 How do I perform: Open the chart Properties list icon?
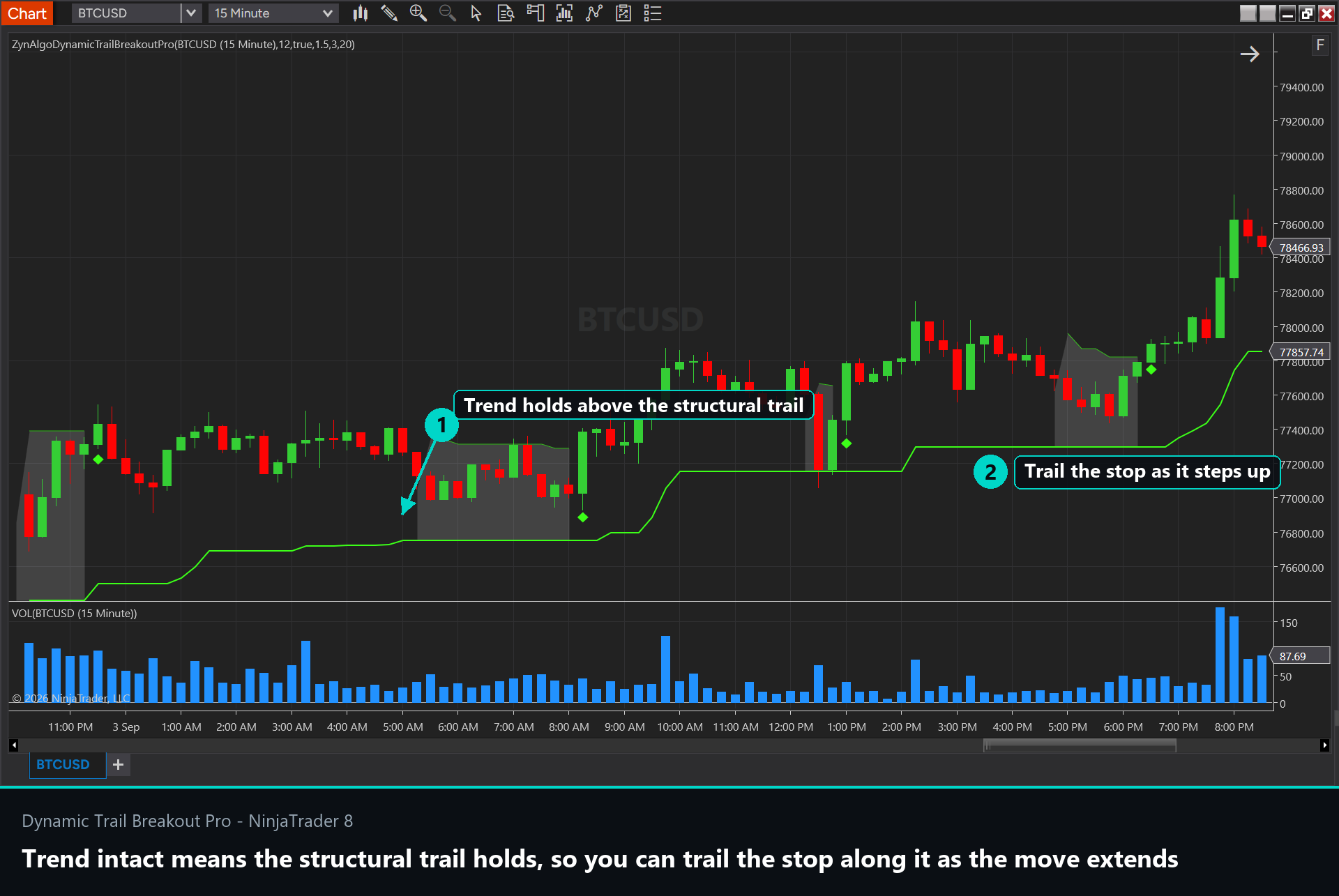[652, 13]
